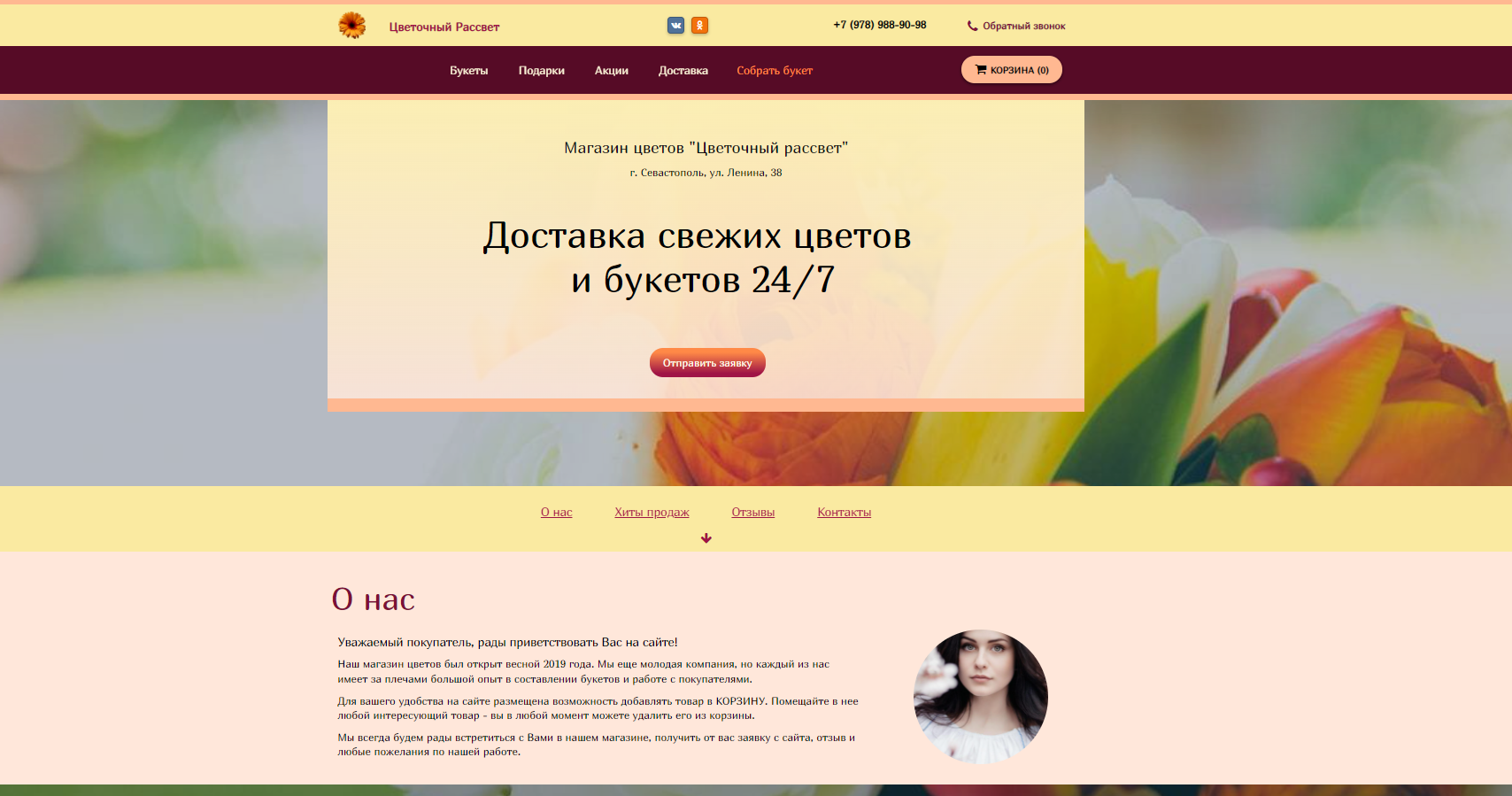Image resolution: width=1512 pixels, height=796 pixels.
Task: Open the VK social network icon
Action: click(x=675, y=26)
